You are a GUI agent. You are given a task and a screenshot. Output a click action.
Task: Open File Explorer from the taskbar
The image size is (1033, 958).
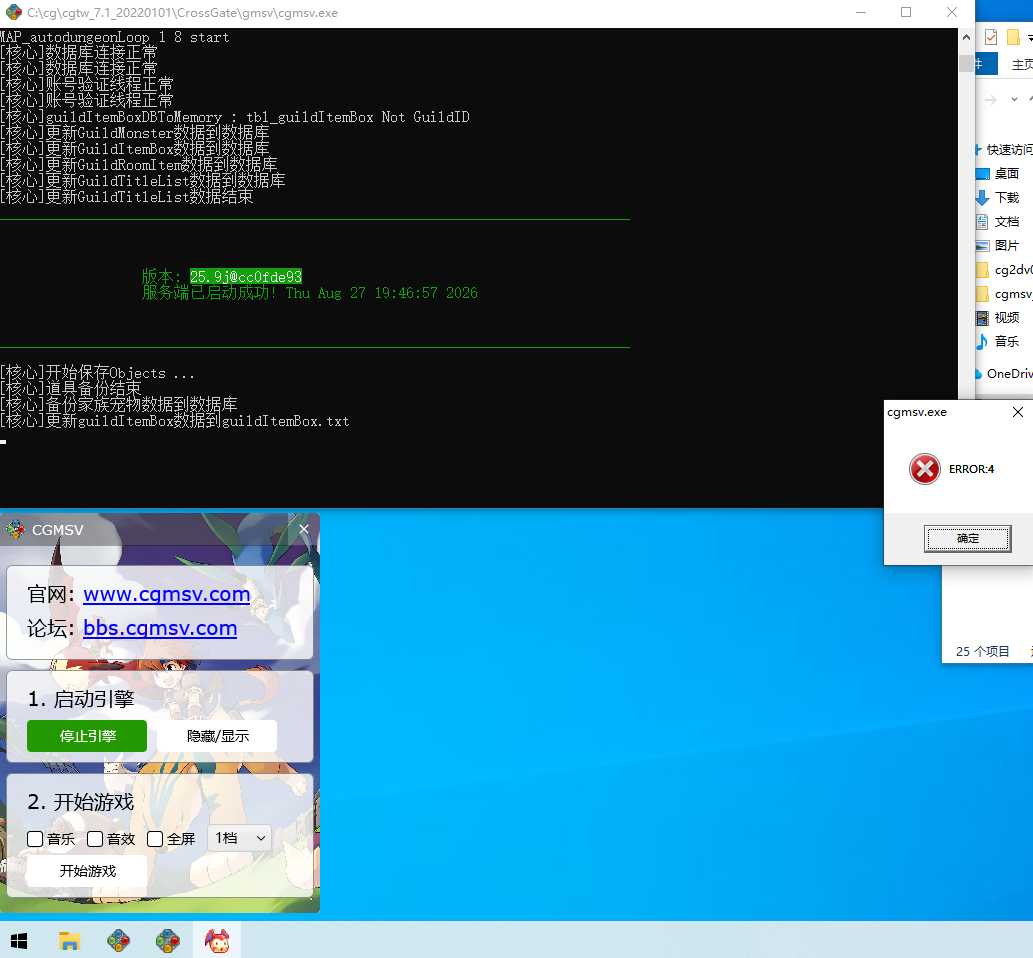[69, 941]
